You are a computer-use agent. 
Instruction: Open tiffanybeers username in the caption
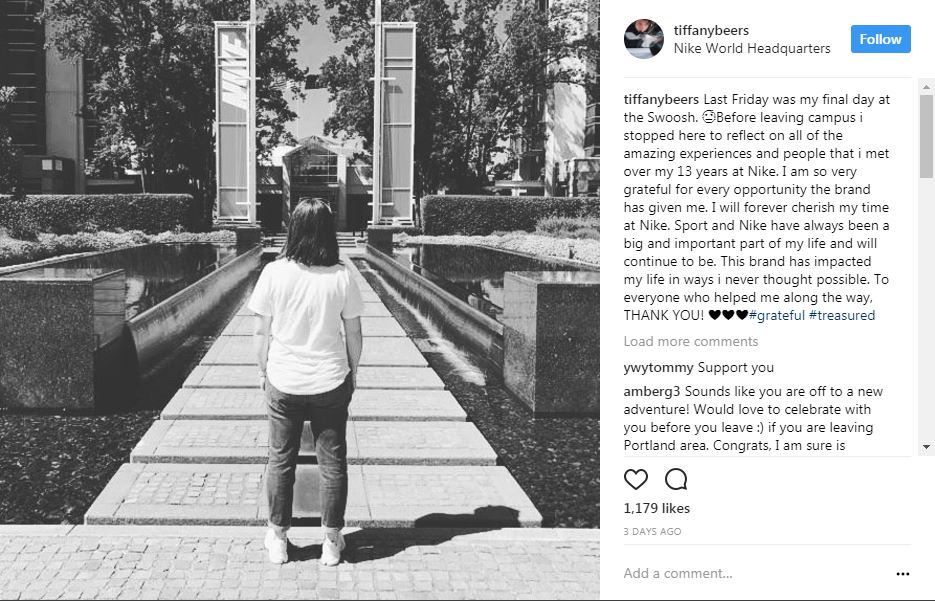tap(661, 100)
